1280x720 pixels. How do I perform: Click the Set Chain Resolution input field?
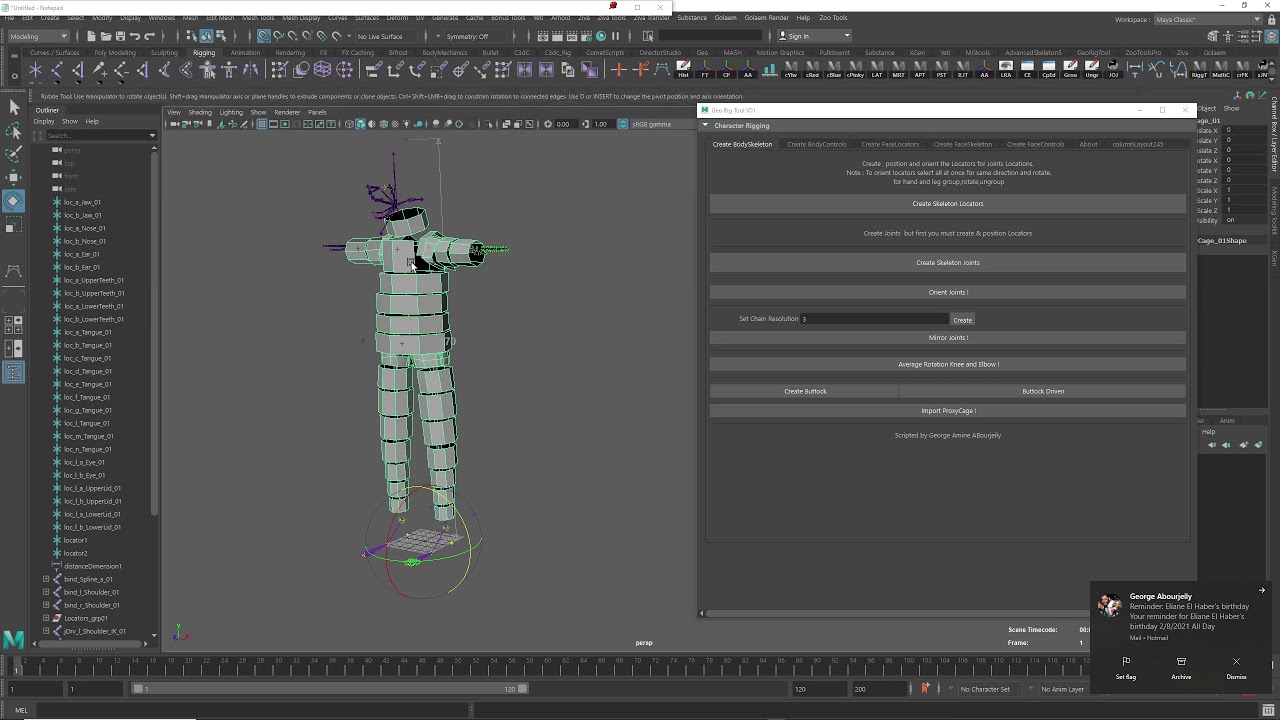tap(874, 319)
